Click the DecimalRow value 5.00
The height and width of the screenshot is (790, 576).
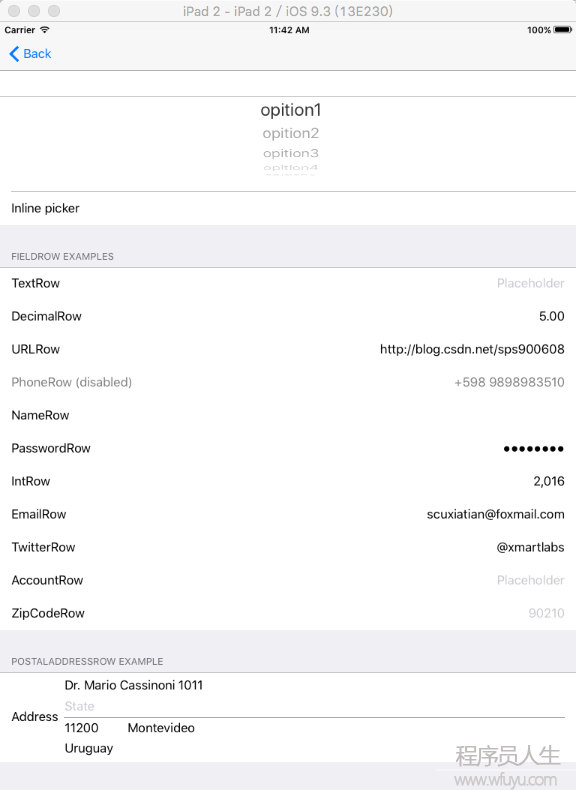(x=551, y=316)
